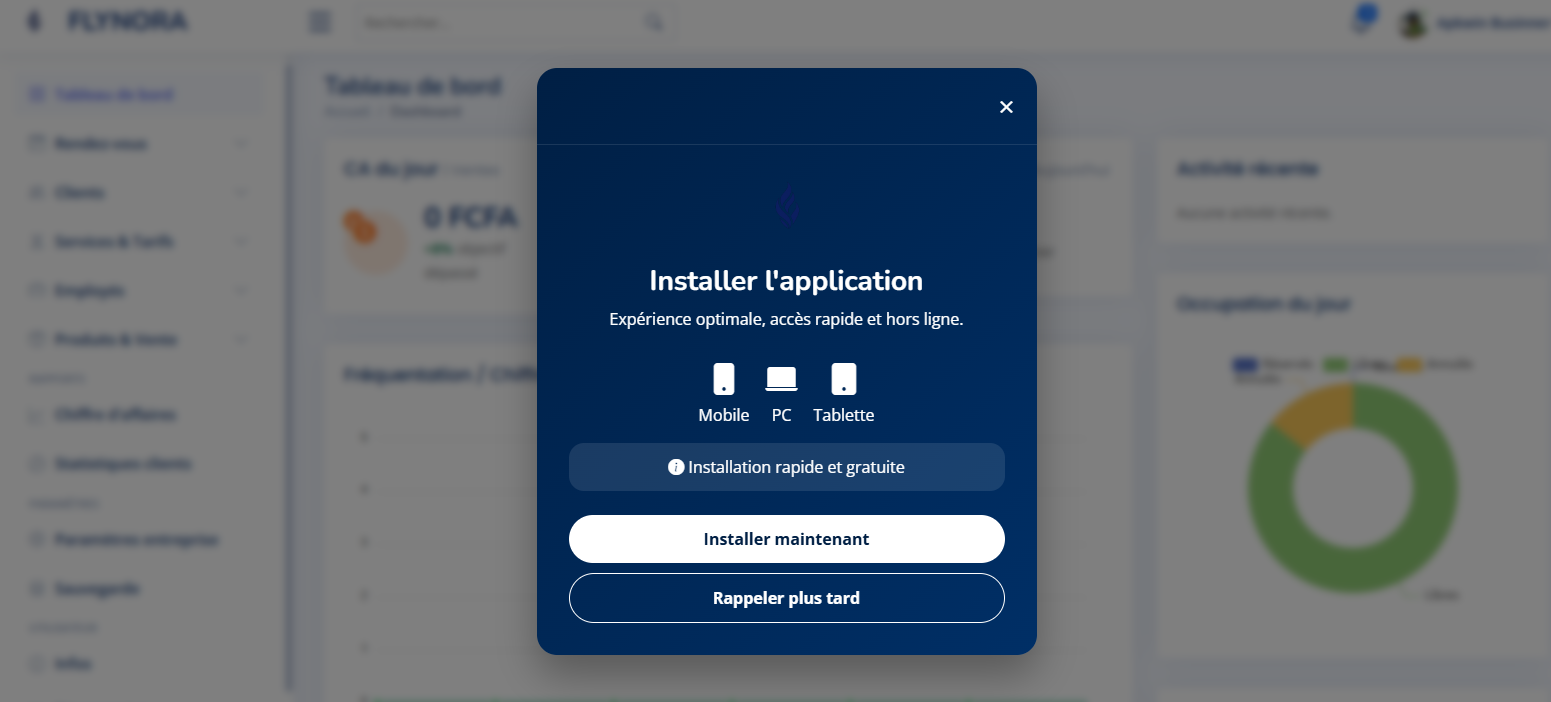Toggle the hamburger menu in background header
The image size is (1551, 702).
pos(320,22)
